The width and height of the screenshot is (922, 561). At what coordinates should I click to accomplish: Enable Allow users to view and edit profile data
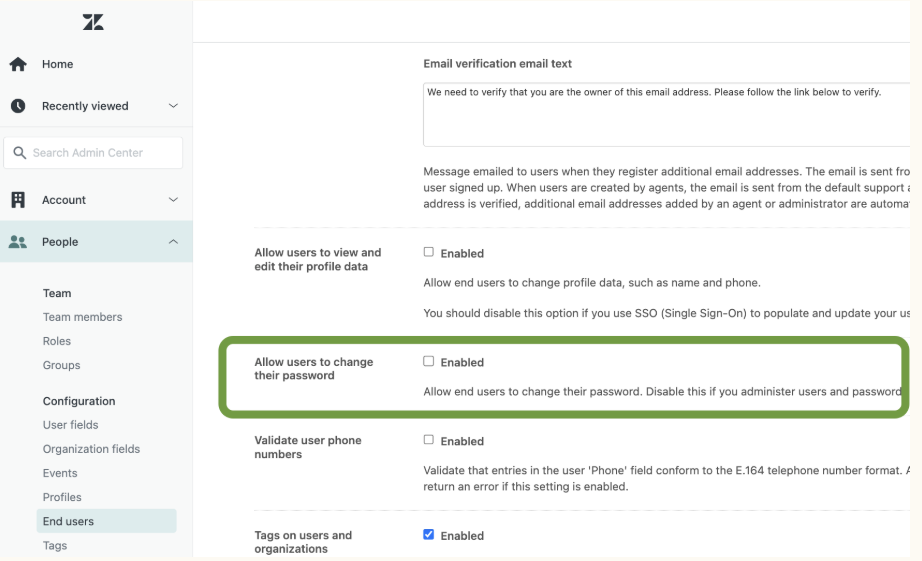(429, 253)
